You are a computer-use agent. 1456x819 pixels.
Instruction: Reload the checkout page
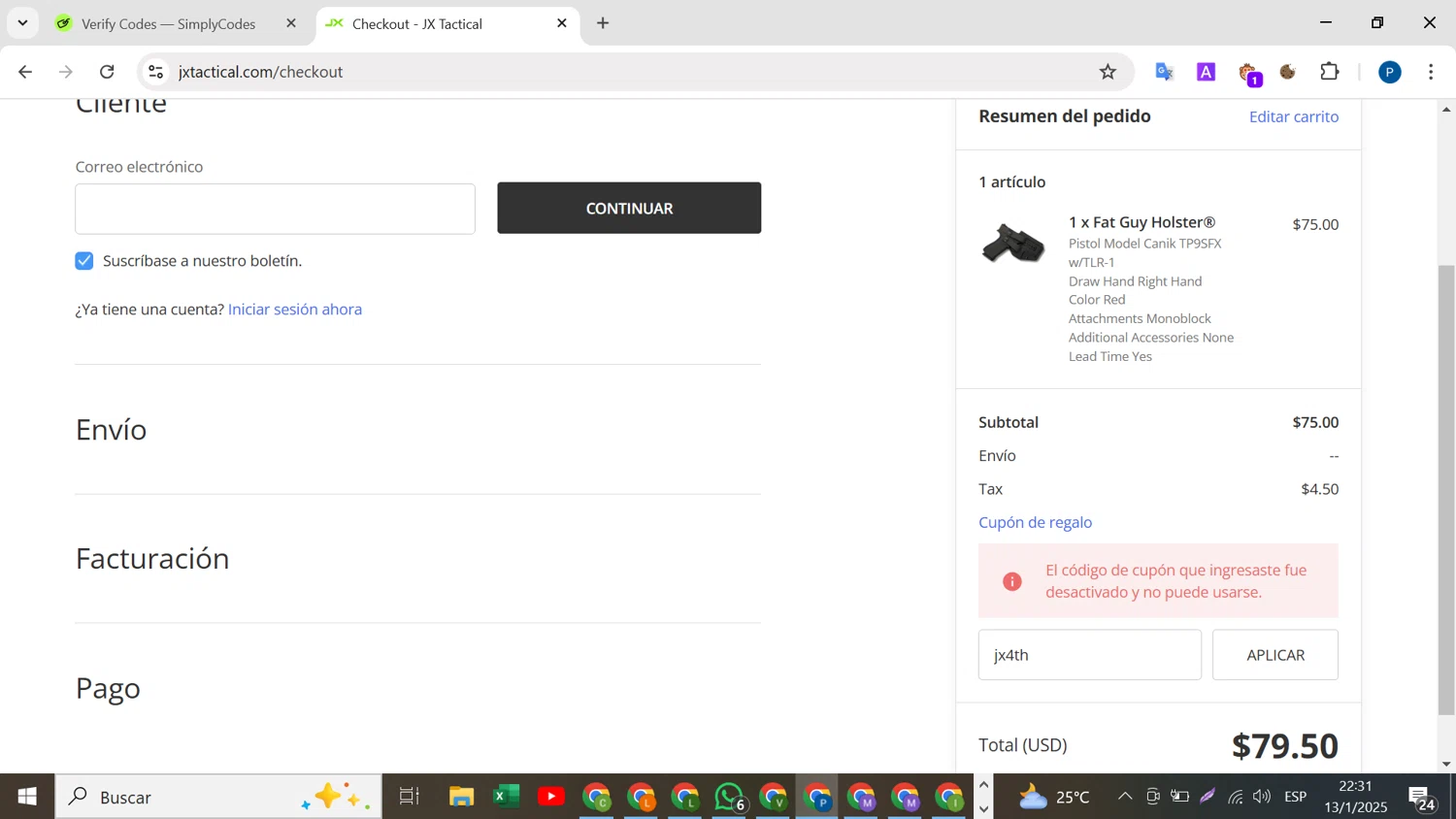pyautogui.click(x=107, y=72)
